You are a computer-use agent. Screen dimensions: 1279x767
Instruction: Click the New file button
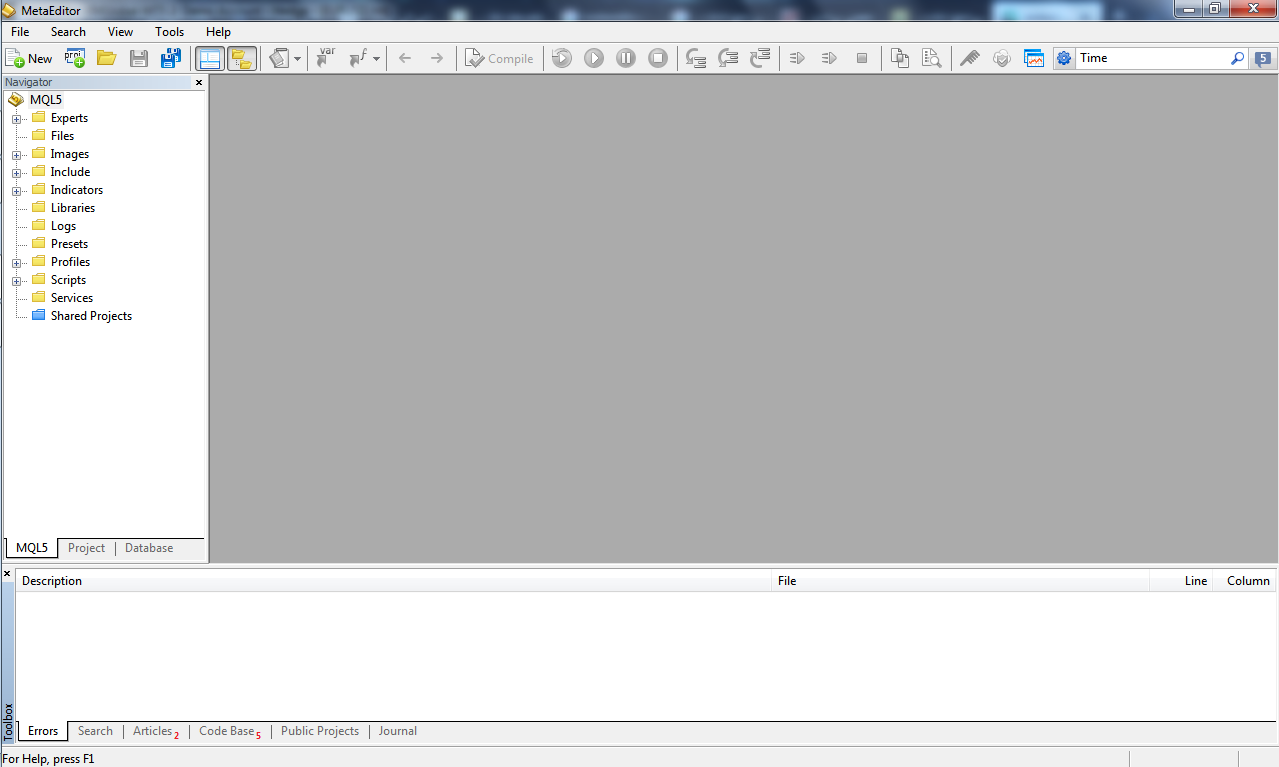coord(29,59)
